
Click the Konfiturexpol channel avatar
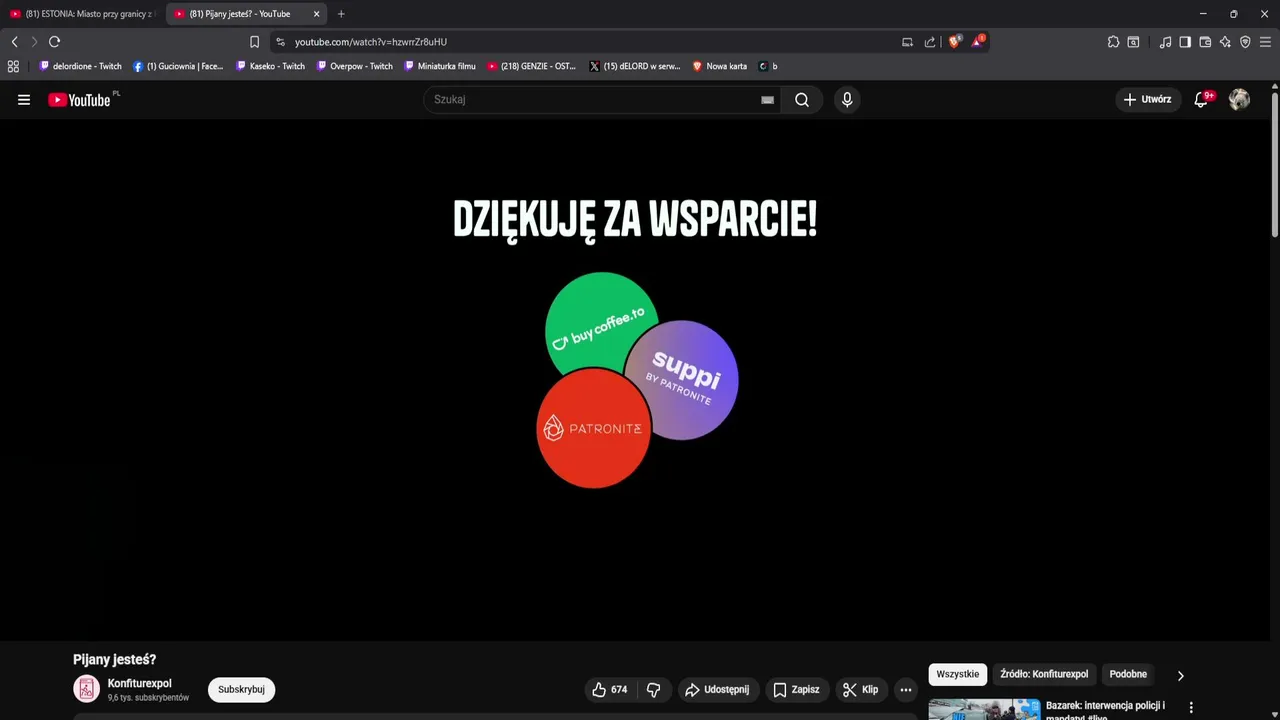(86, 689)
